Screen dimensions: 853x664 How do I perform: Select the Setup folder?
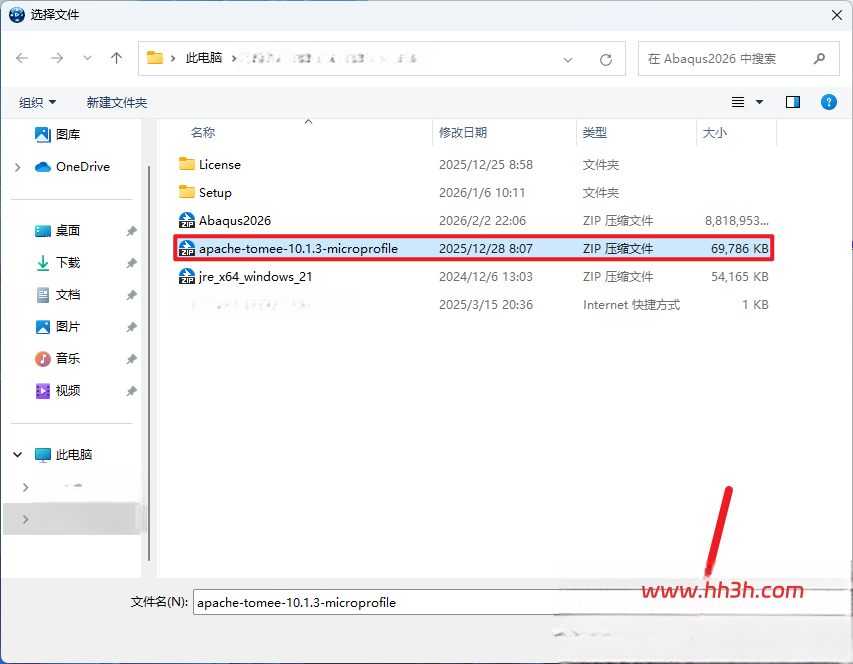pos(473,193)
